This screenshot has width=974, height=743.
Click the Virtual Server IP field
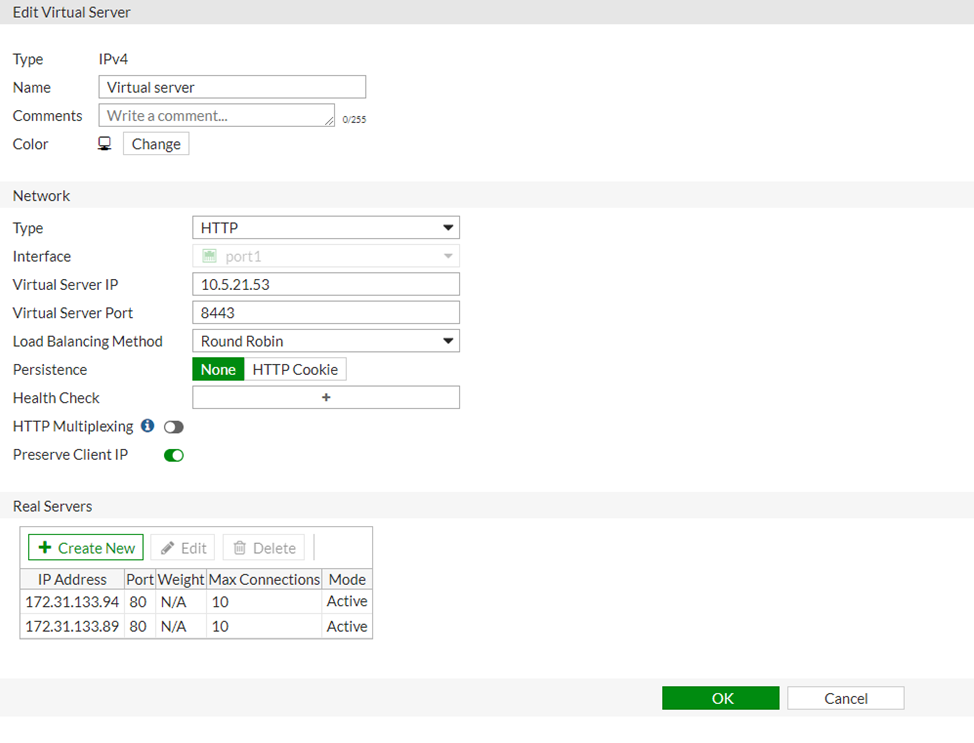[x=325, y=285]
